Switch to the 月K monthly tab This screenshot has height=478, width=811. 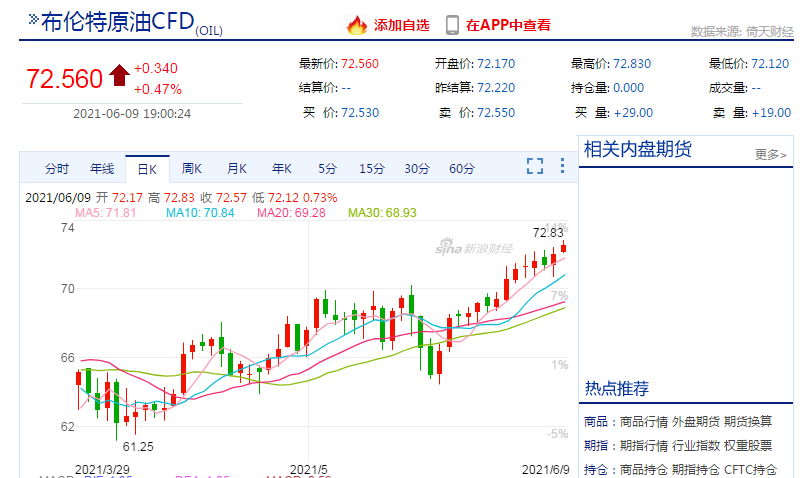[236, 168]
